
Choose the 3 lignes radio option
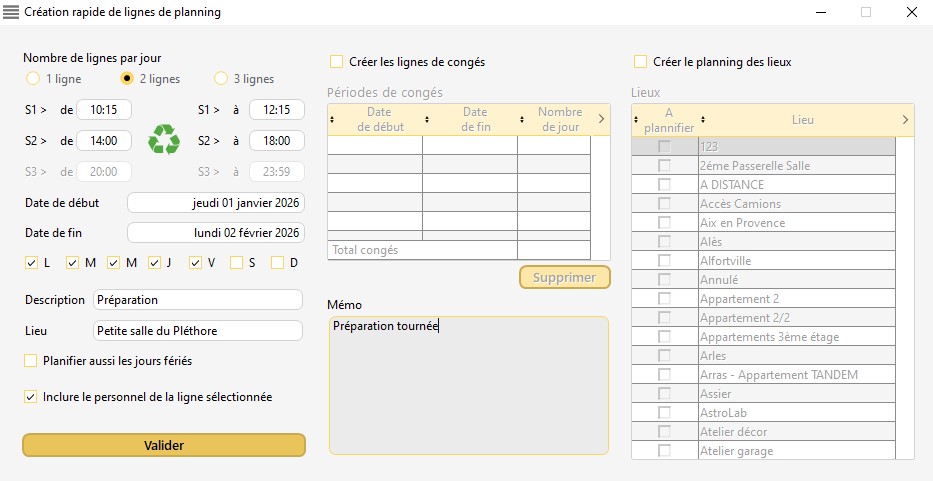click(221, 79)
